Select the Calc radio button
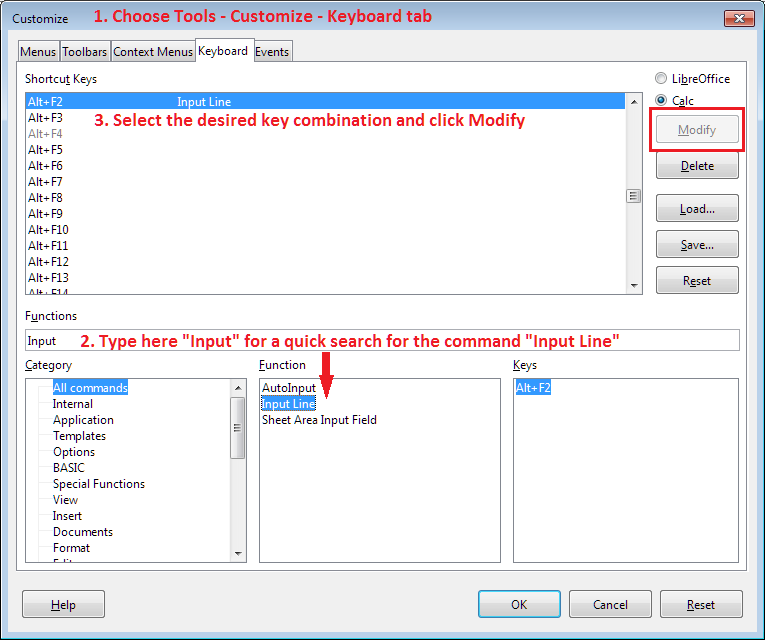This screenshot has width=765, height=640. (x=661, y=100)
